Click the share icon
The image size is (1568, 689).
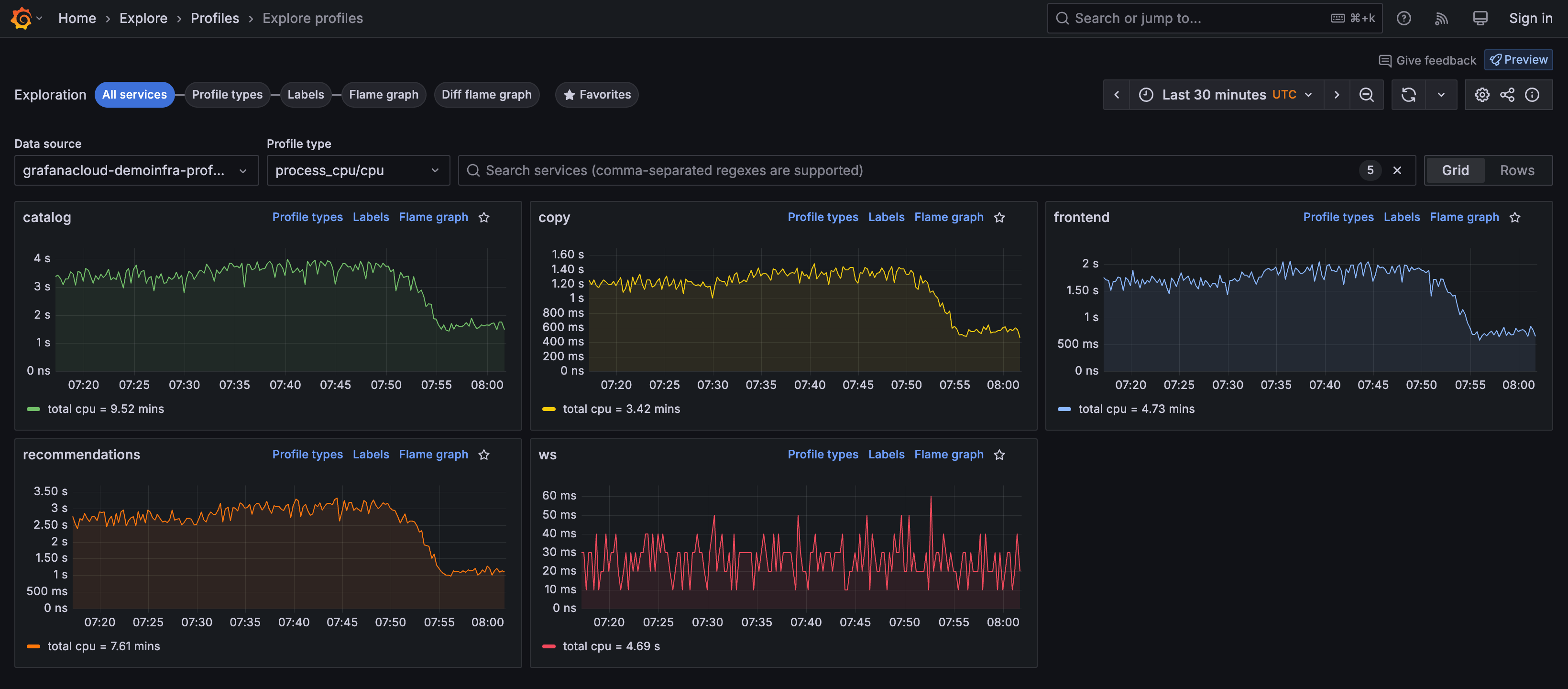click(x=1507, y=94)
